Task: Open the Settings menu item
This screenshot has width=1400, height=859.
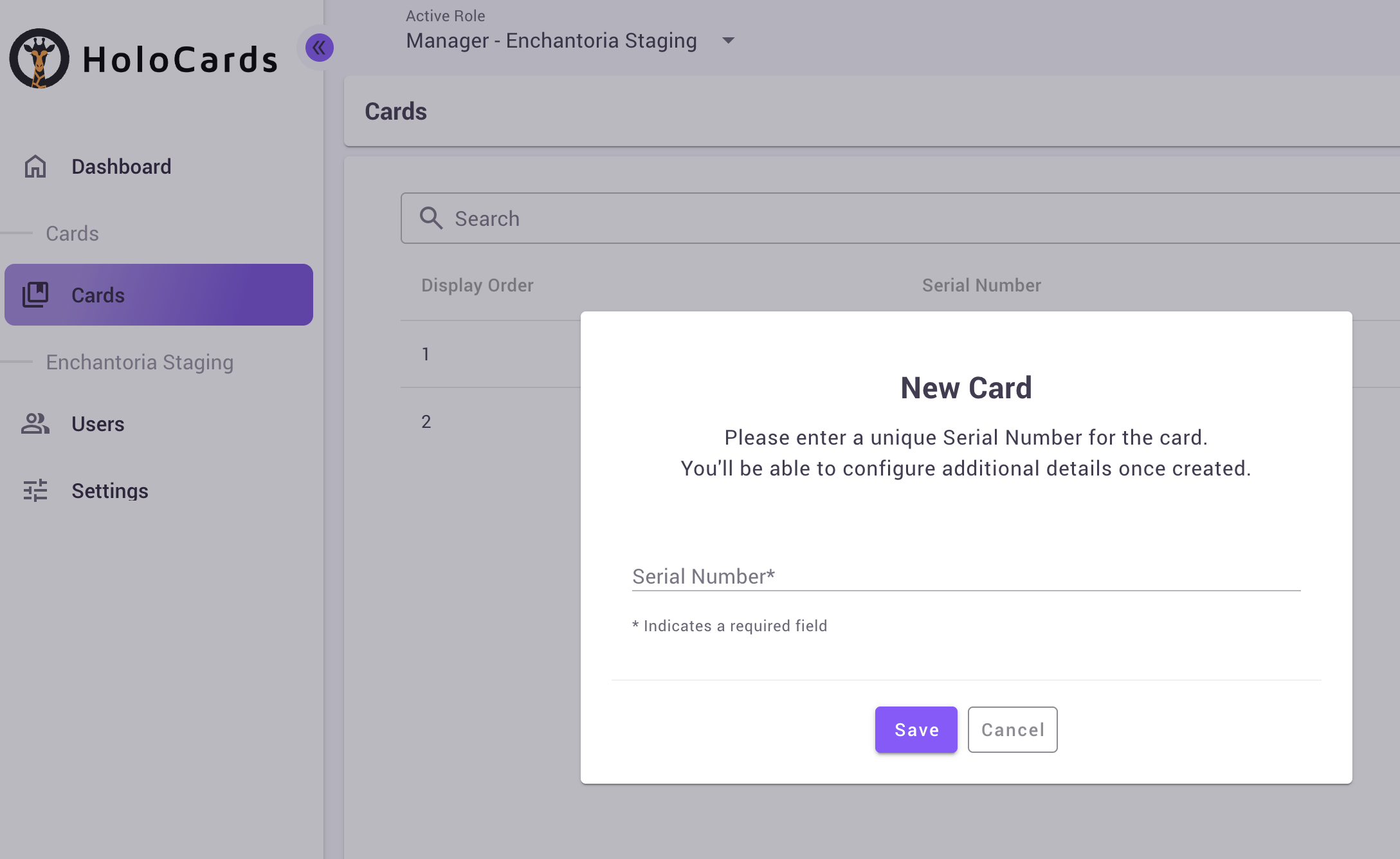Action: (x=110, y=491)
